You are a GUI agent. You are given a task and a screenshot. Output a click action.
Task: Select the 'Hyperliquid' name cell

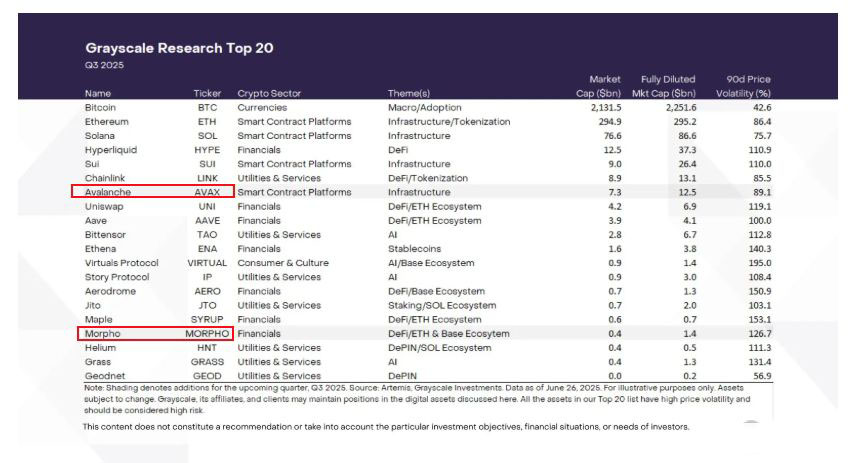[111, 149]
